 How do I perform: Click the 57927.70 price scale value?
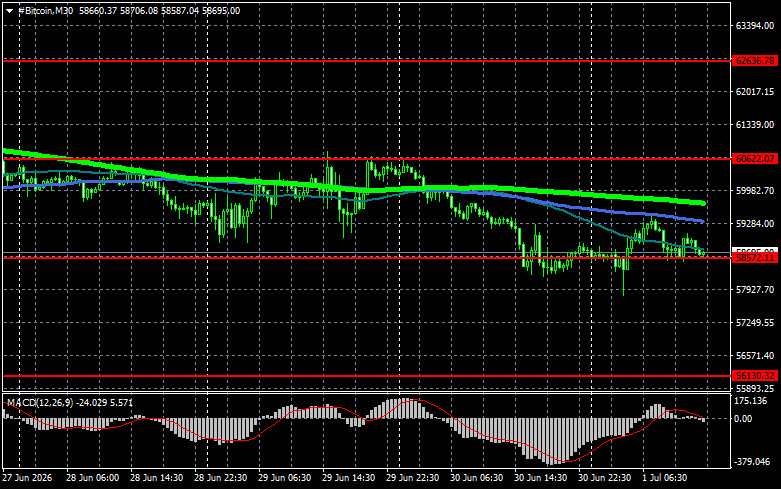[755, 290]
